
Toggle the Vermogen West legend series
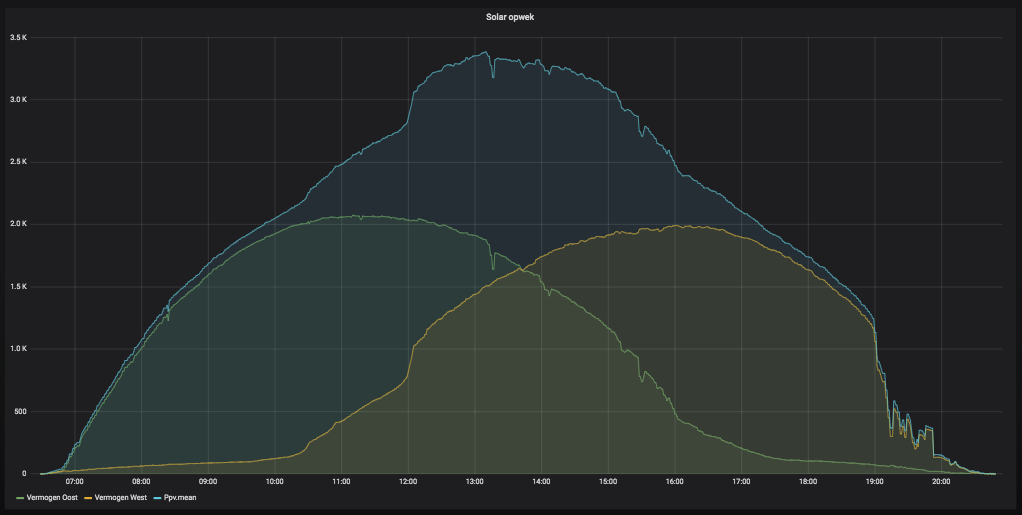(121, 497)
